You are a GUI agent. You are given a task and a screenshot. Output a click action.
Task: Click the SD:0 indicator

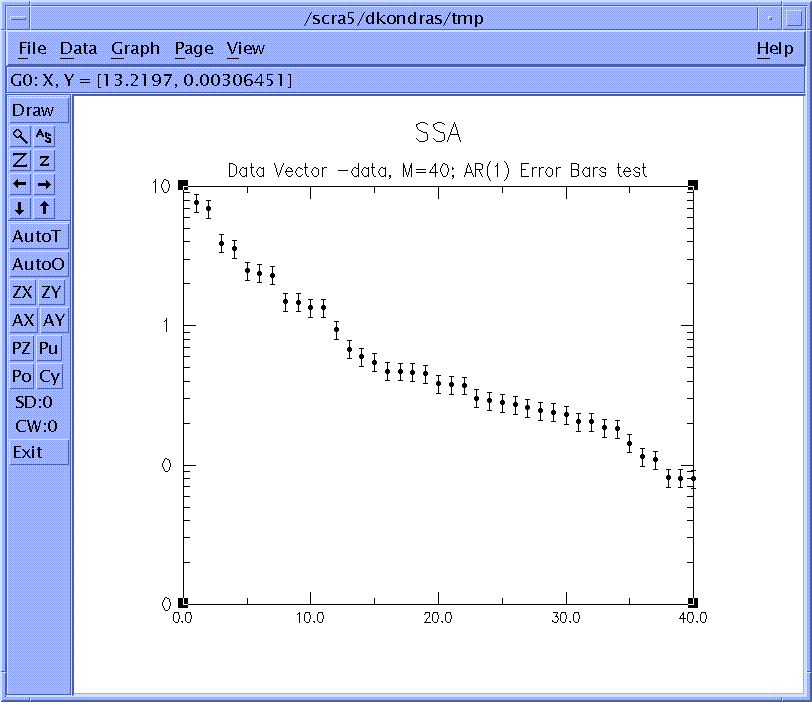pyautogui.click(x=36, y=403)
